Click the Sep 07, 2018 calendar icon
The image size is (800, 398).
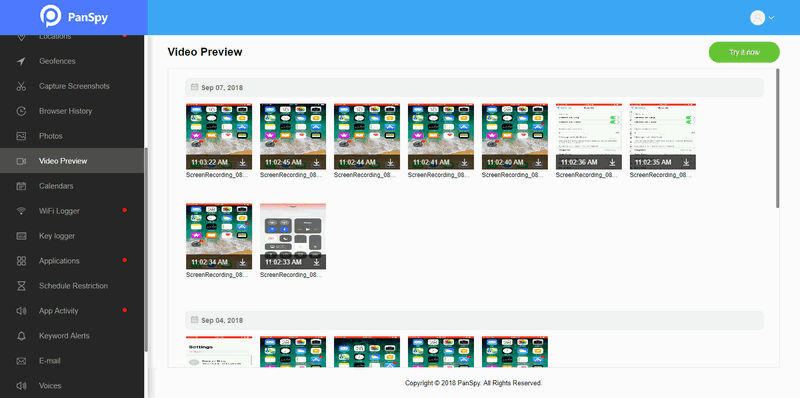(194, 87)
